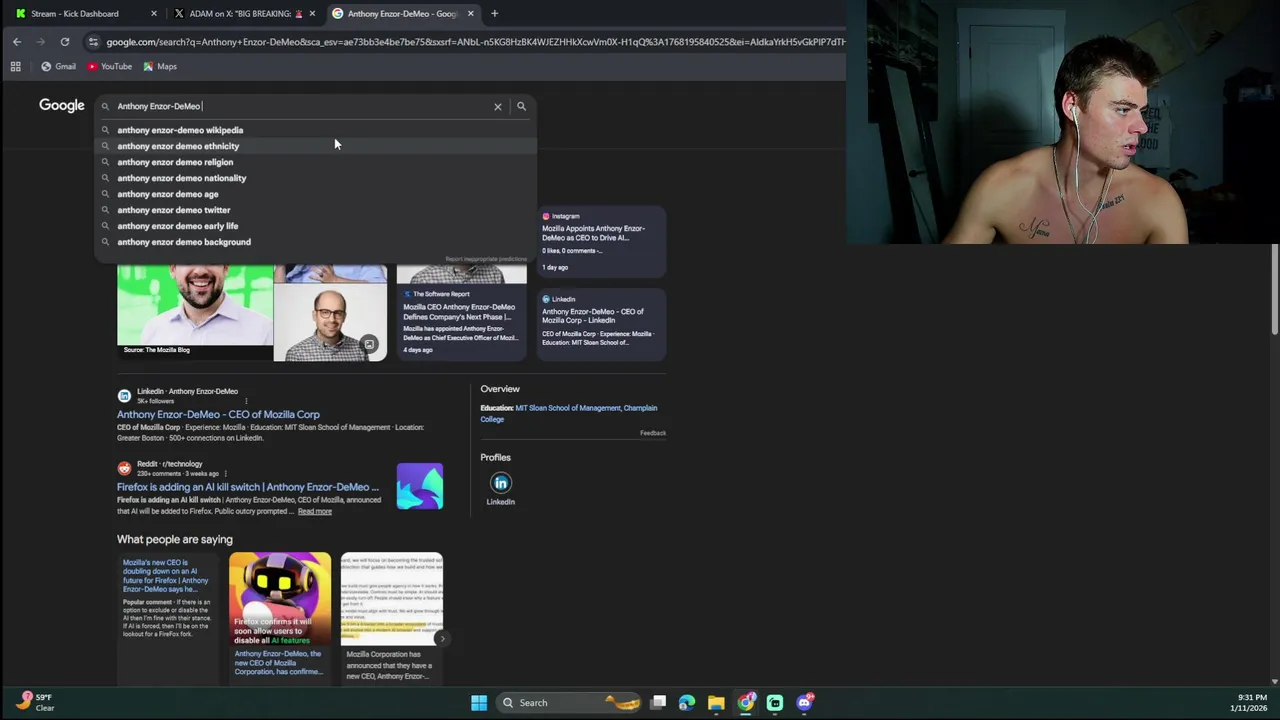Click the magnifier search submit icon
This screenshot has width=1280, height=720.
(x=521, y=106)
